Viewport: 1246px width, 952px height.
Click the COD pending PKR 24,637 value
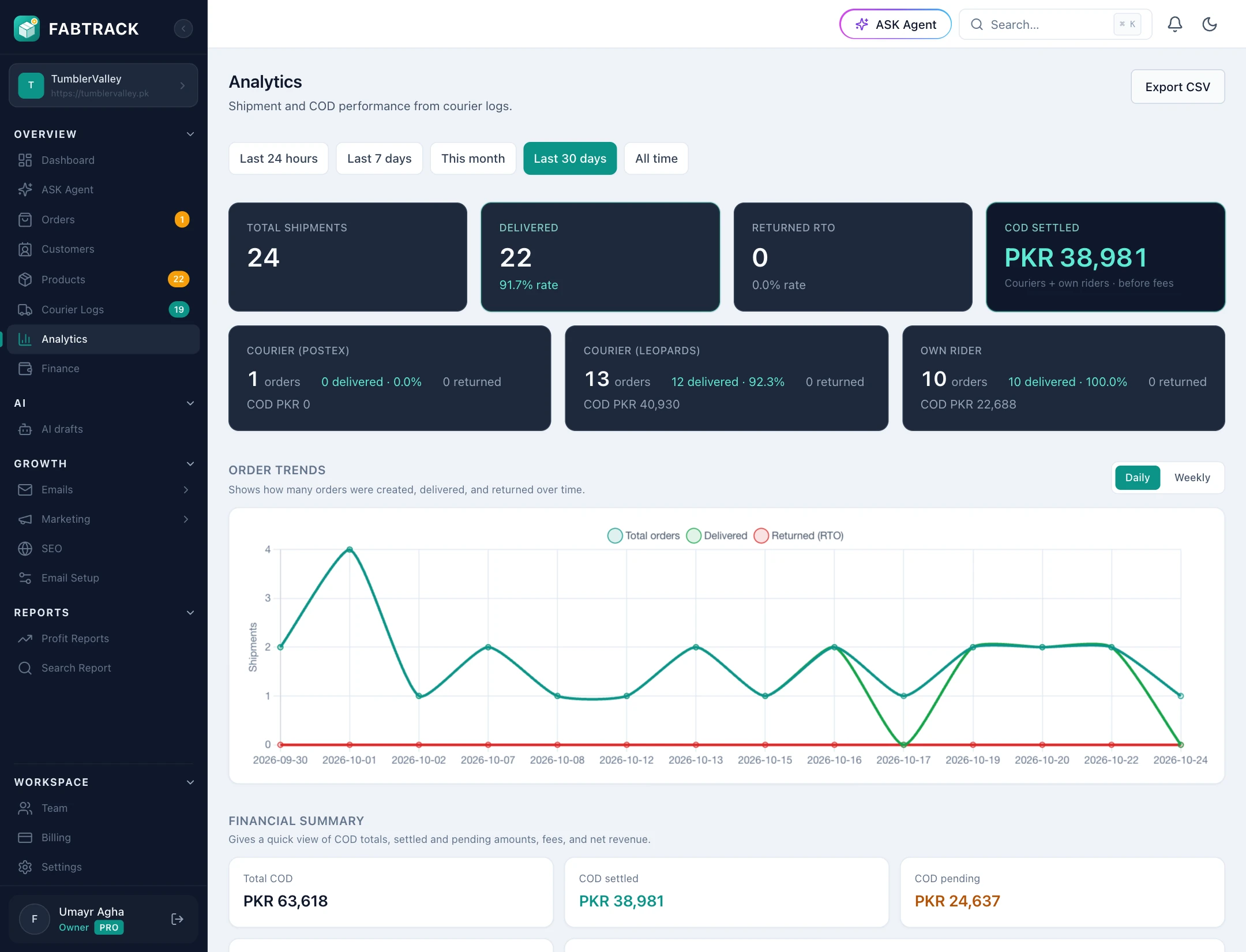[x=957, y=901]
